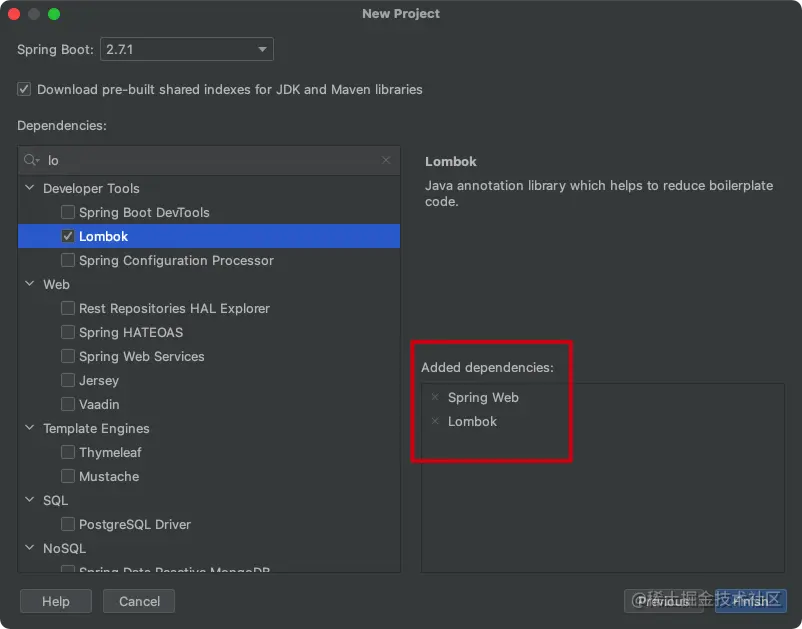Toggle Download pre-built shared indexes checkbox
This screenshot has height=629, width=802.
24,89
